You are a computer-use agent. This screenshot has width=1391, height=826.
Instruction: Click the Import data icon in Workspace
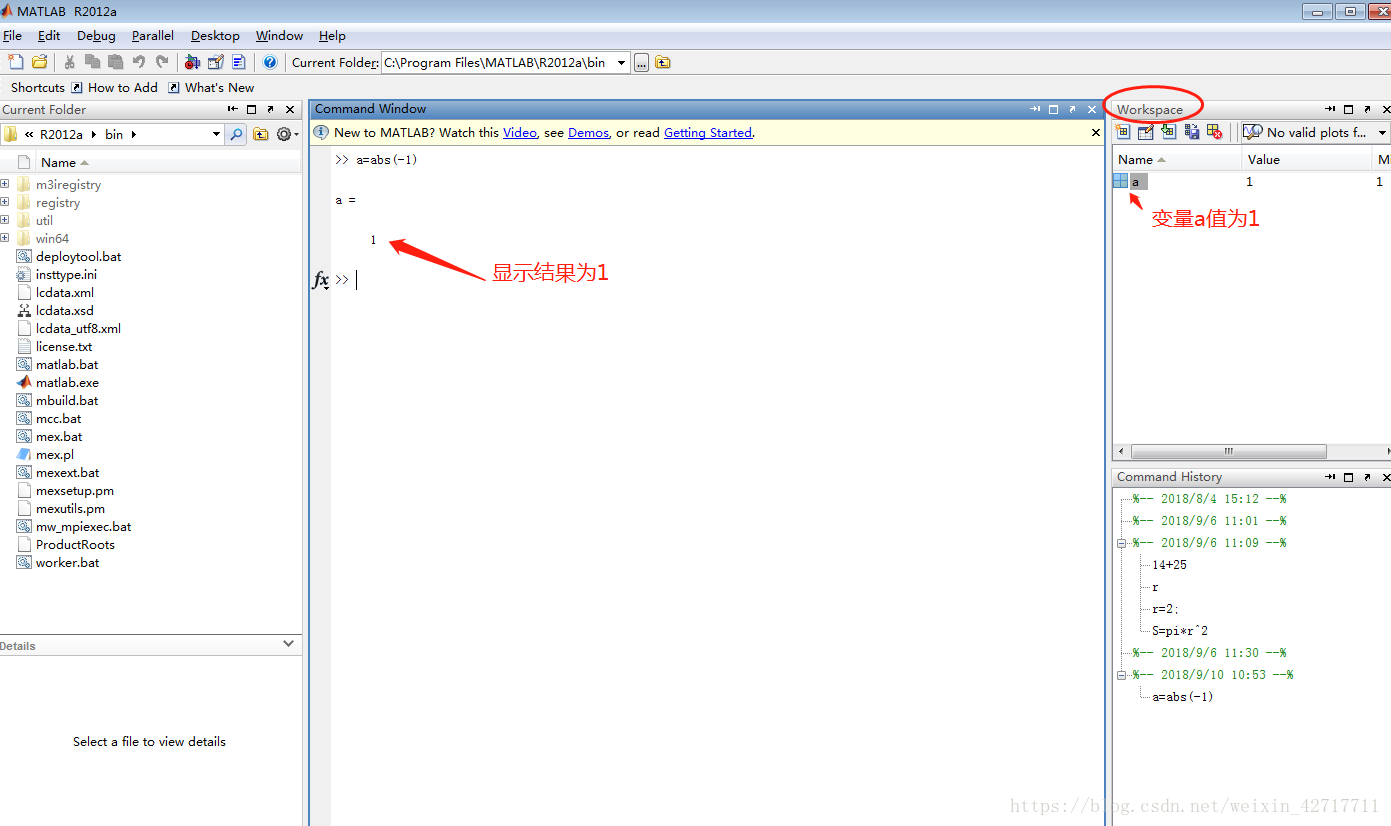[1168, 132]
